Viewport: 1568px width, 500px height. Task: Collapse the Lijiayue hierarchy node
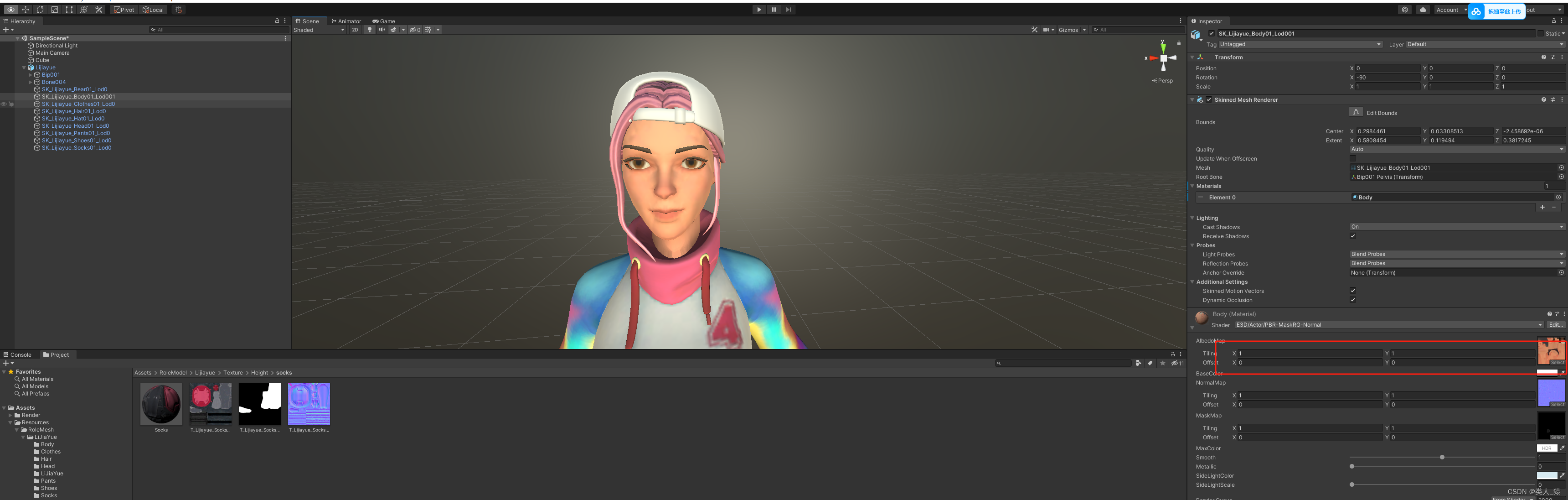(24, 68)
